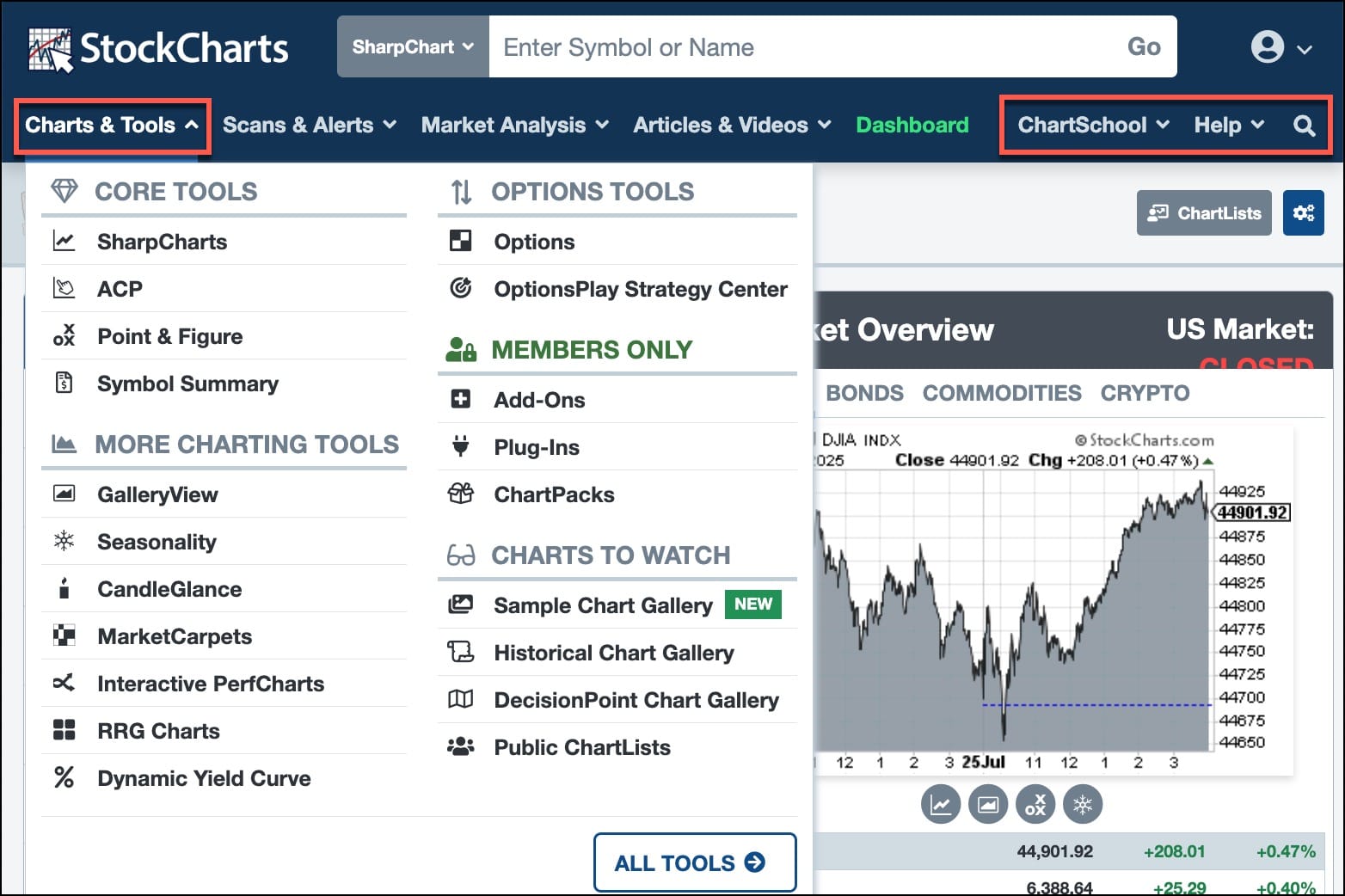Click the StockCharts logo
The width and height of the screenshot is (1345, 896).
158,48
